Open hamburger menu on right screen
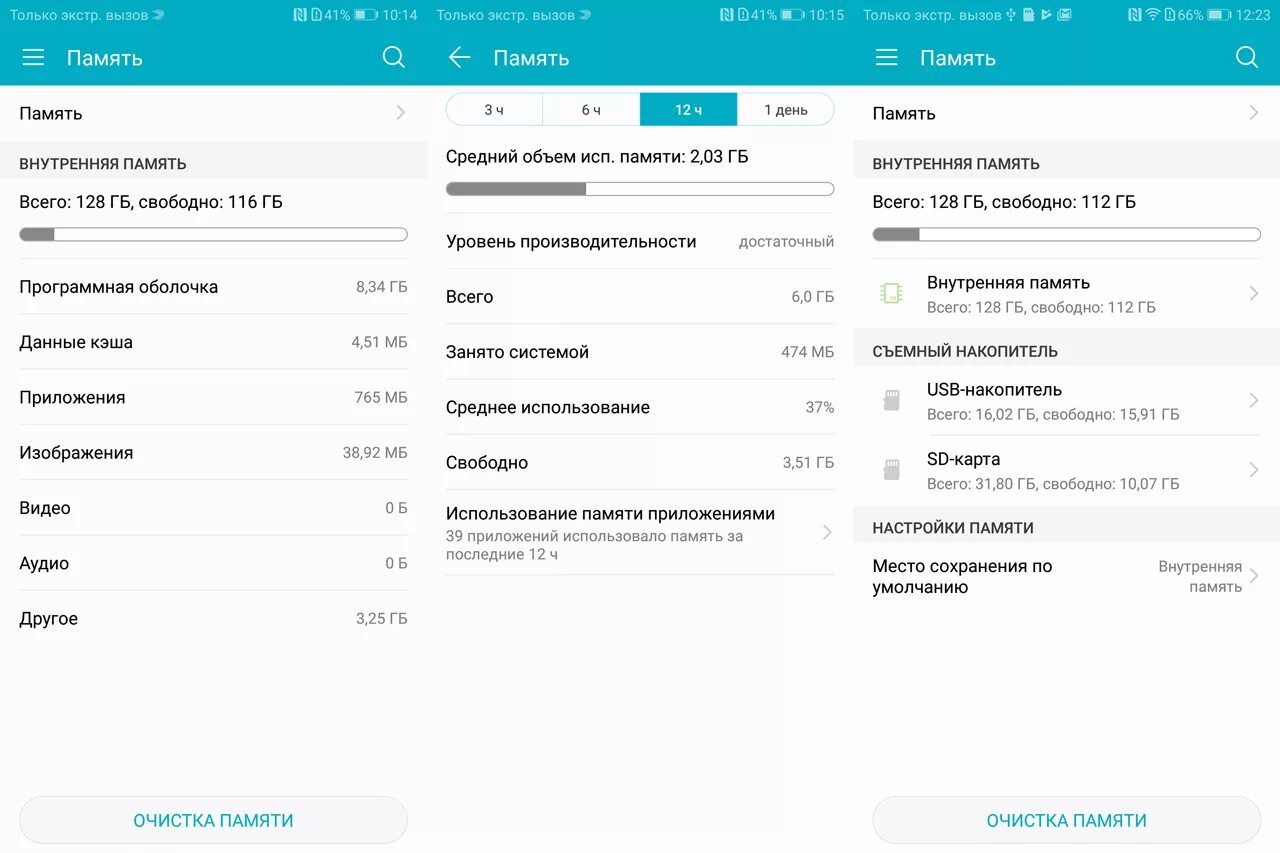 [x=886, y=58]
